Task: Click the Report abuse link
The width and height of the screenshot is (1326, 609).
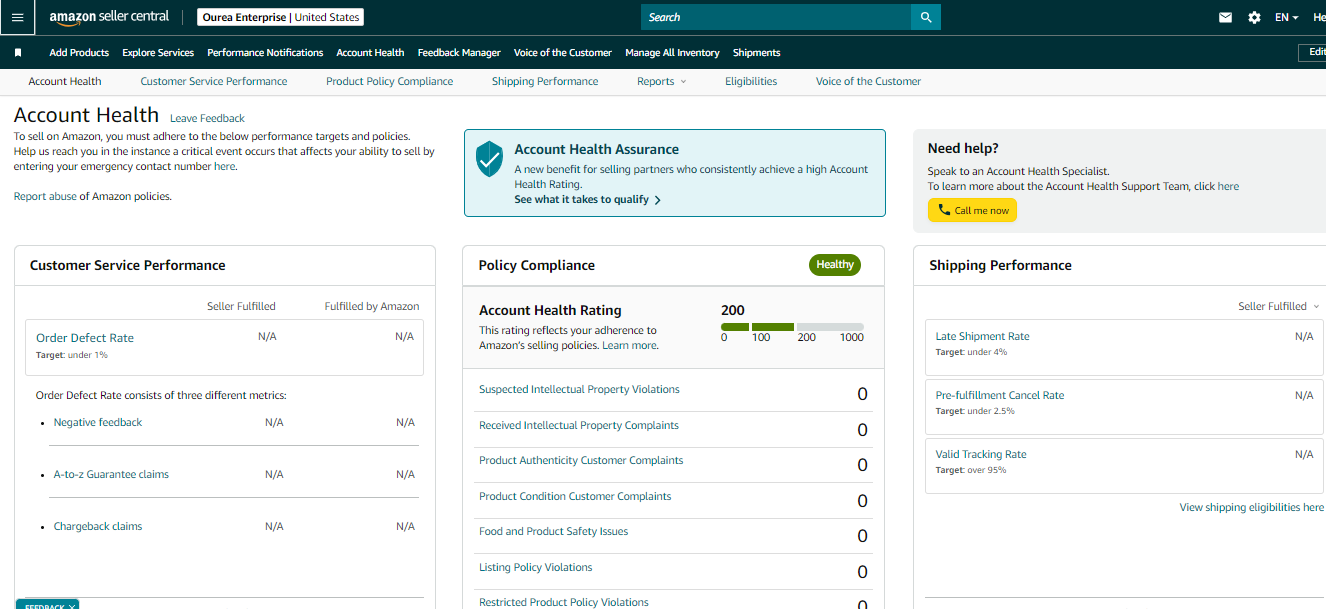Action: click(x=45, y=196)
